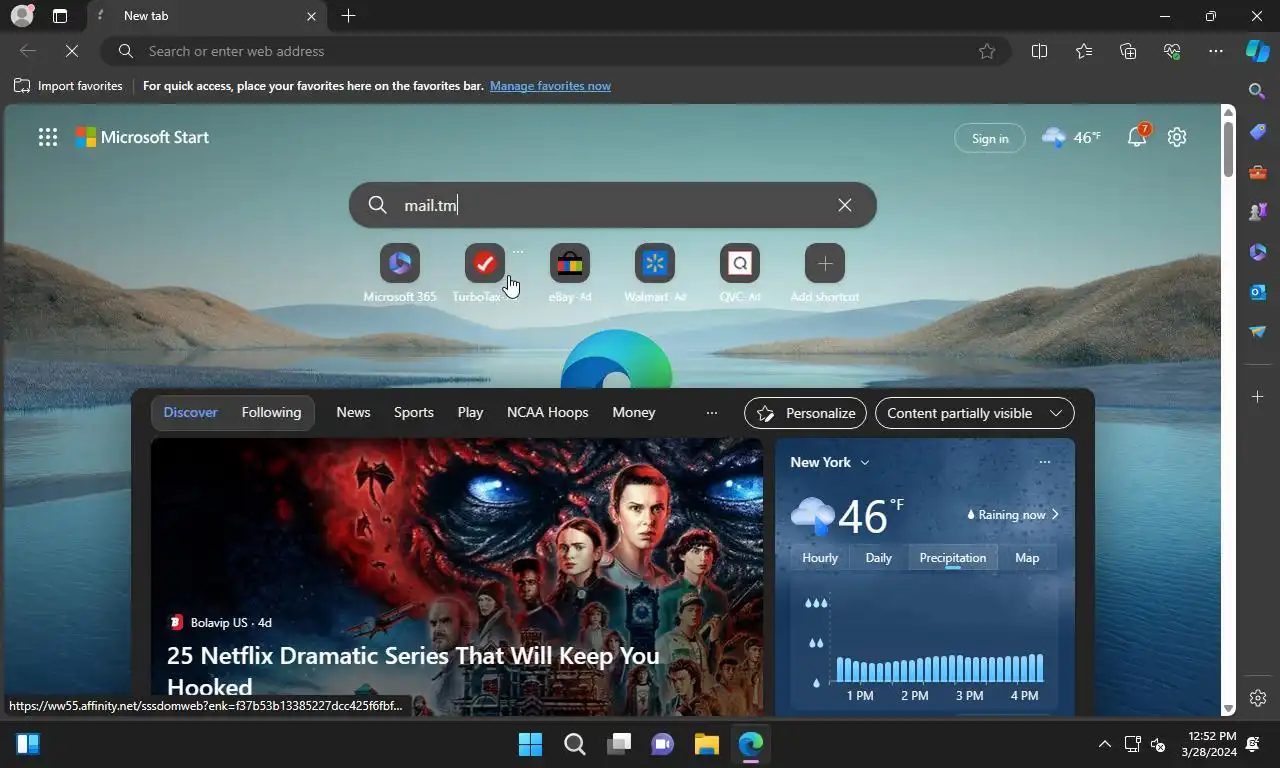Open the Money feed tab
Screen dimensions: 1280x768
point(634,412)
